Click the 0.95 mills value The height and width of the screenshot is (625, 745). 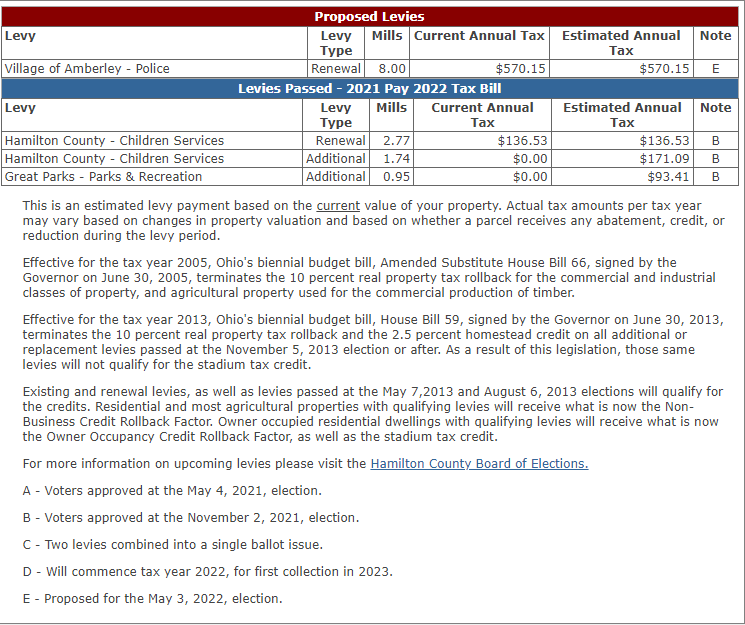(x=396, y=177)
